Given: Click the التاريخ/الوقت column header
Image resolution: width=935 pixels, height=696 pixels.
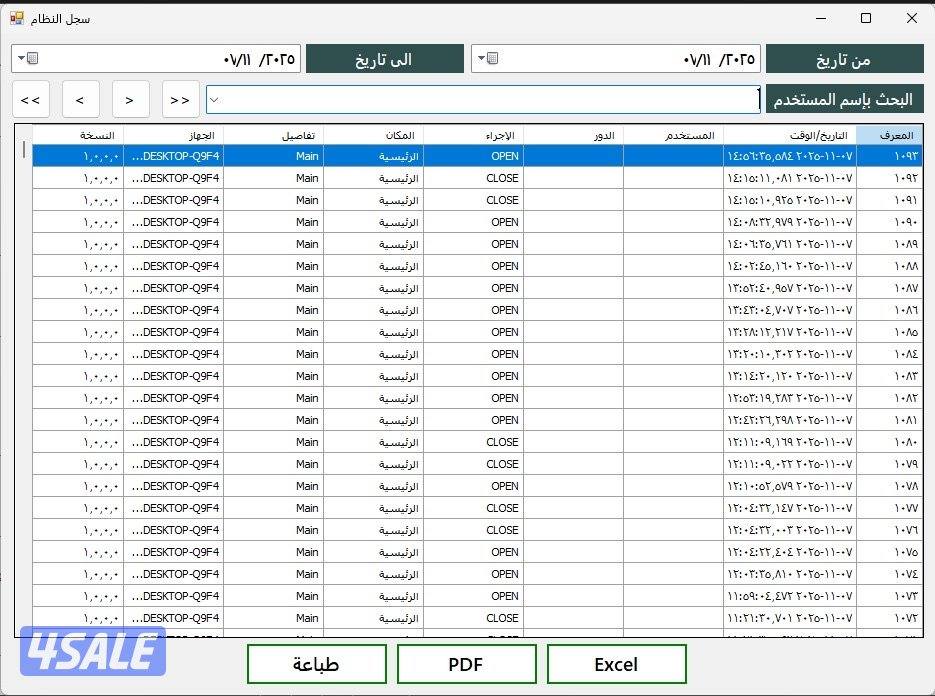Looking at the screenshot, I should coord(790,135).
